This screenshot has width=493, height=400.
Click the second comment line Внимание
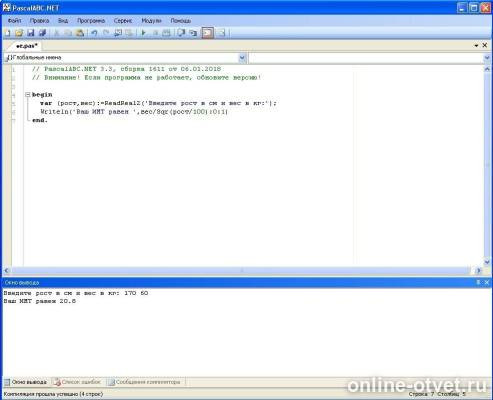click(x=146, y=78)
